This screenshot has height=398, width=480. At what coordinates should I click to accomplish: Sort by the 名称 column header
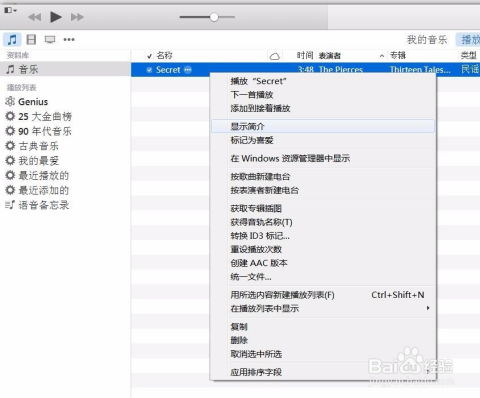pos(165,55)
